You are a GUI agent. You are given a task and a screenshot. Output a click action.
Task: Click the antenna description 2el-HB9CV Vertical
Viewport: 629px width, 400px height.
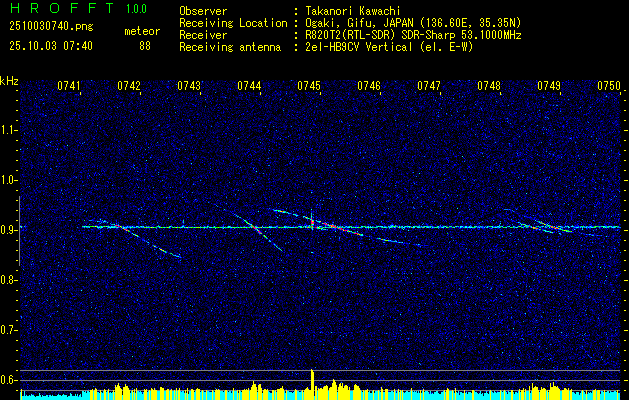tap(359, 47)
